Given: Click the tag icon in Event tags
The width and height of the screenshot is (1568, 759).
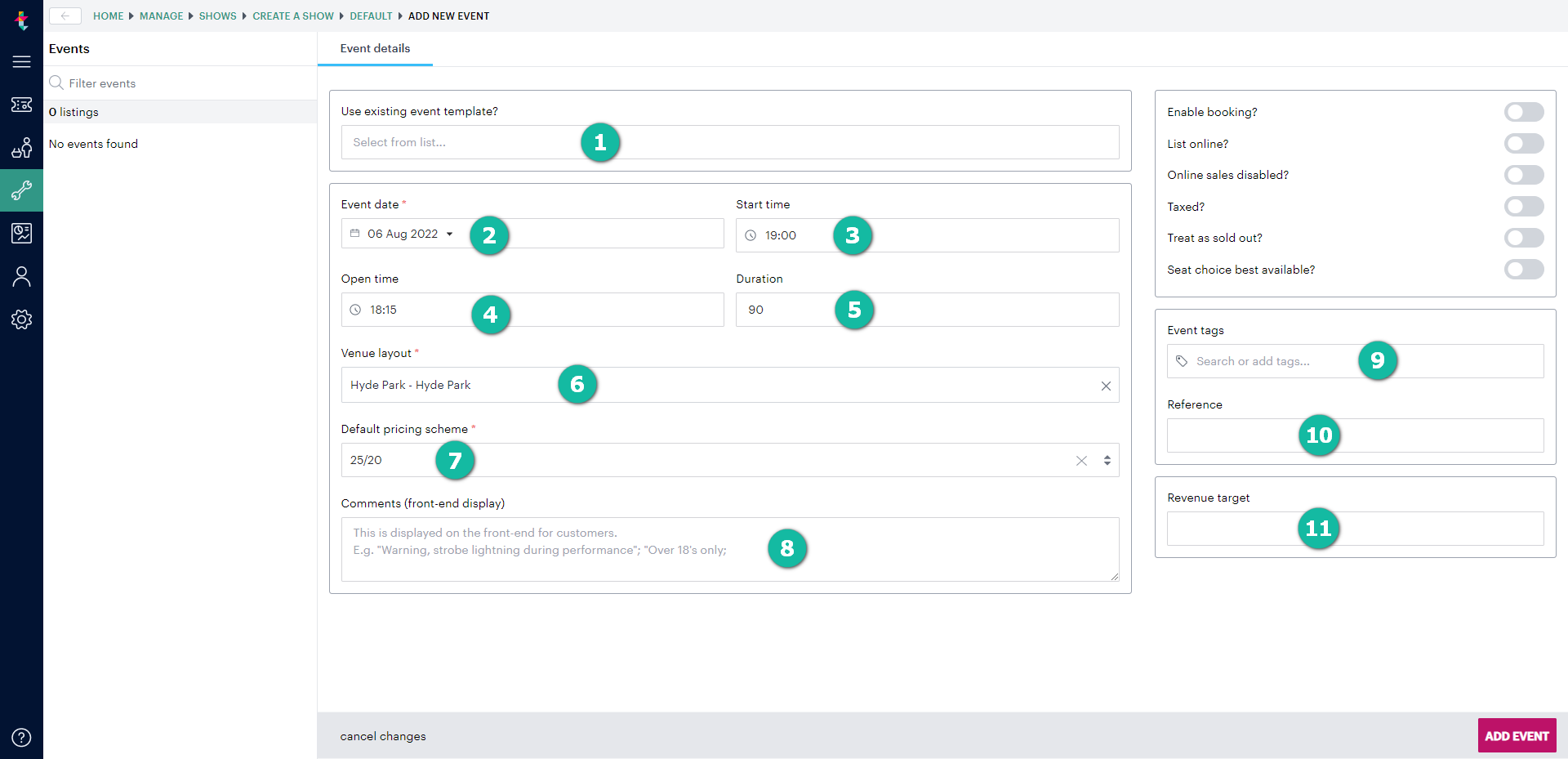Looking at the screenshot, I should [x=1182, y=361].
